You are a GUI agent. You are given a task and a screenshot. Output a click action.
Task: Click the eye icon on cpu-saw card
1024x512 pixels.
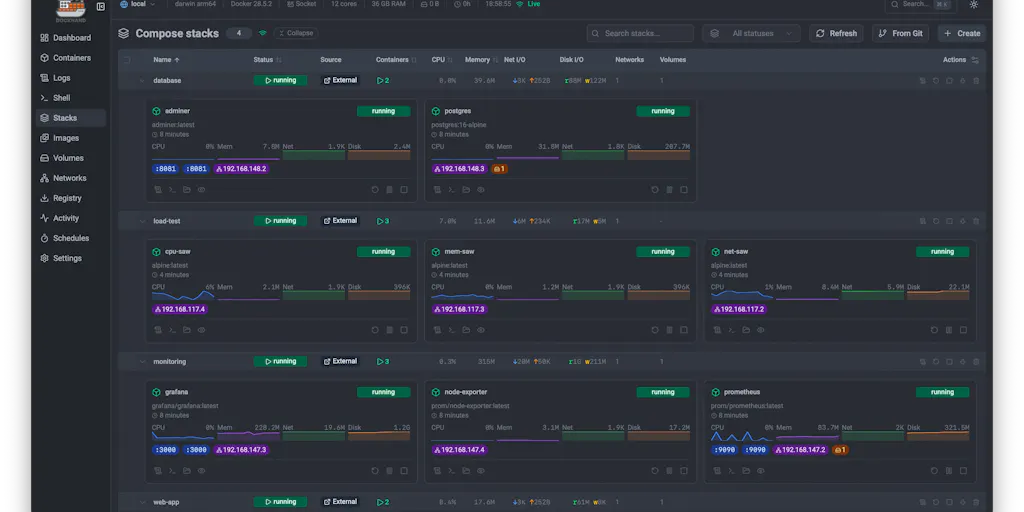point(201,330)
